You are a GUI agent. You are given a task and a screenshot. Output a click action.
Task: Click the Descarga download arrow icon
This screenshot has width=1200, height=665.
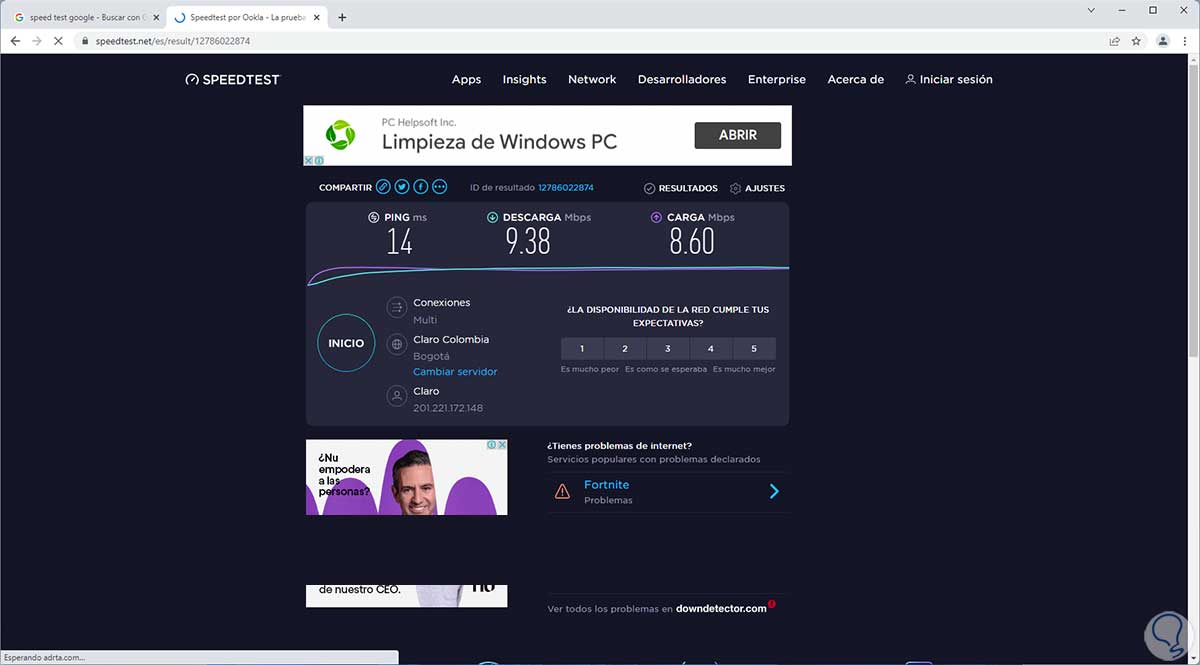492,217
